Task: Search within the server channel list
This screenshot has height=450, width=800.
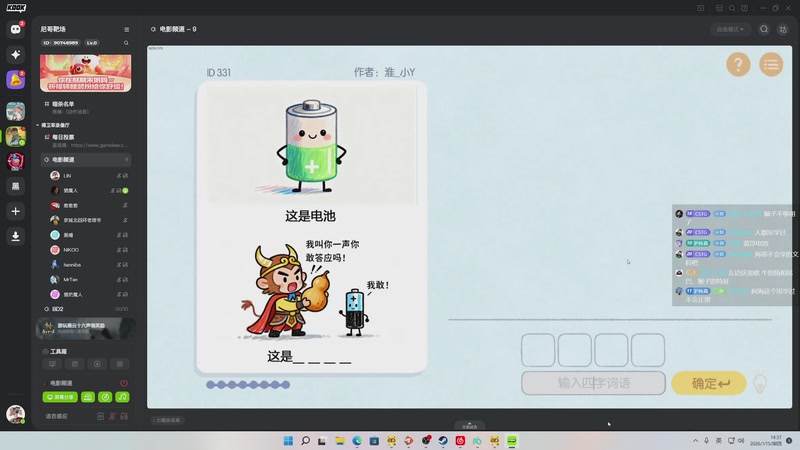Action: pos(126,43)
